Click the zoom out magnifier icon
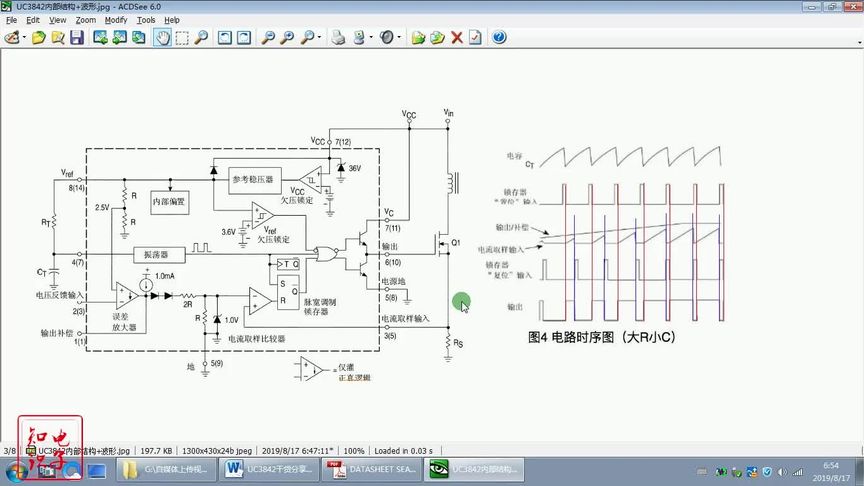 coord(268,37)
